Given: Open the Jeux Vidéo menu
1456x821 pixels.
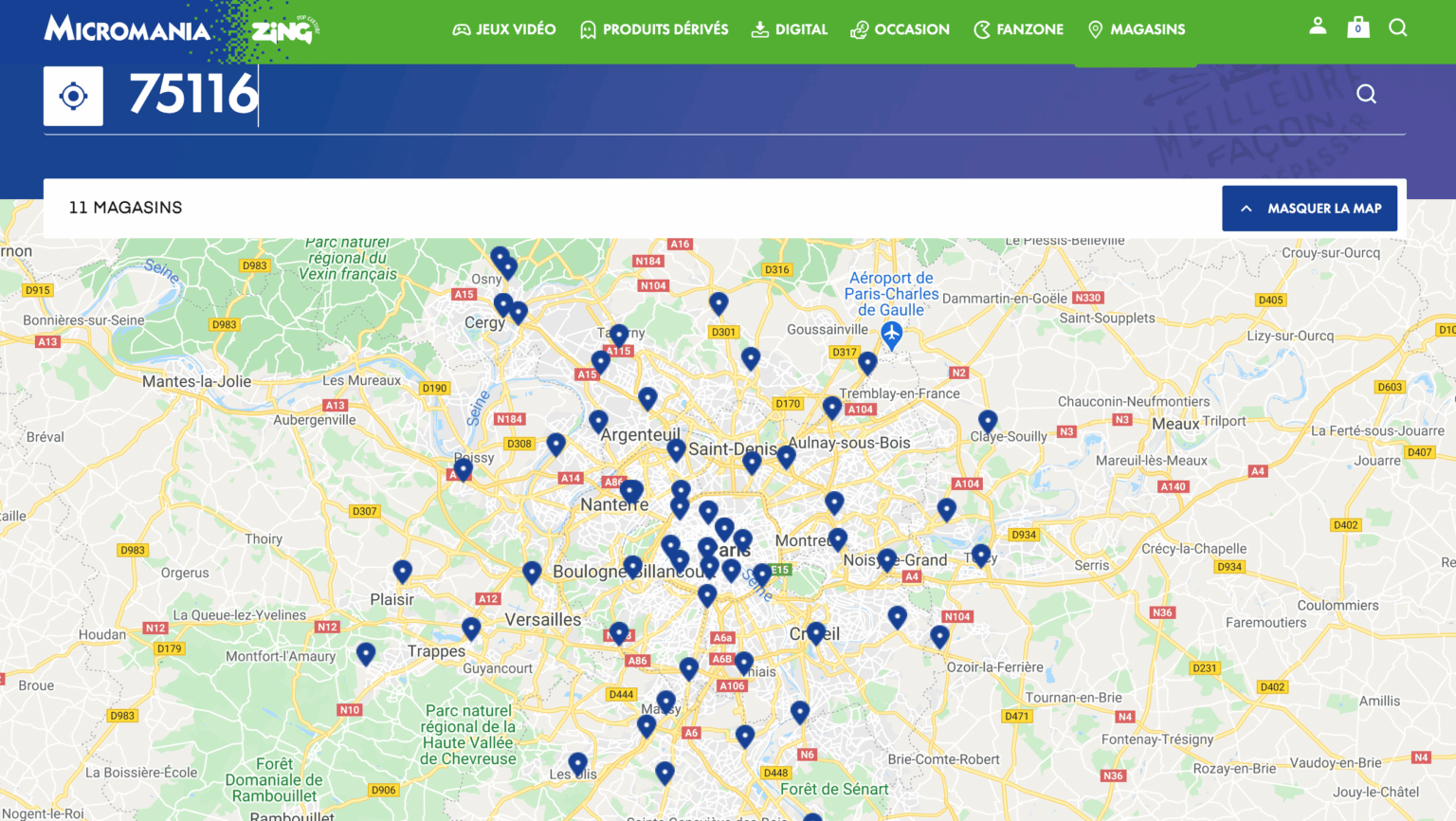Looking at the screenshot, I should click(504, 29).
